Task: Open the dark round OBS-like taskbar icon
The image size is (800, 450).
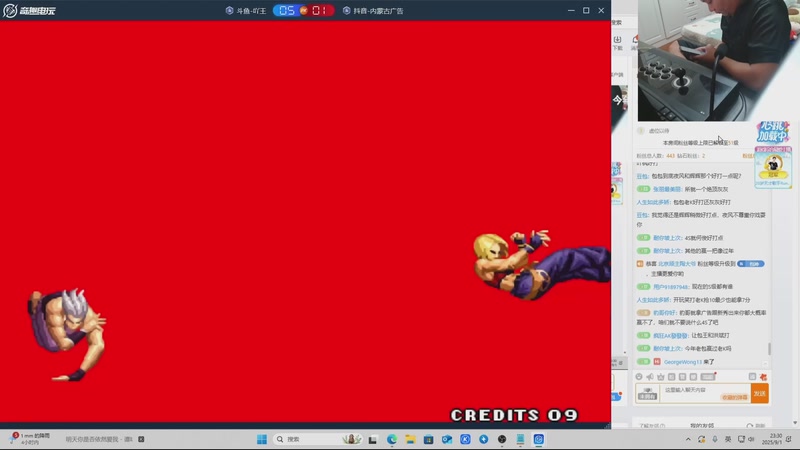Action: (x=502, y=439)
